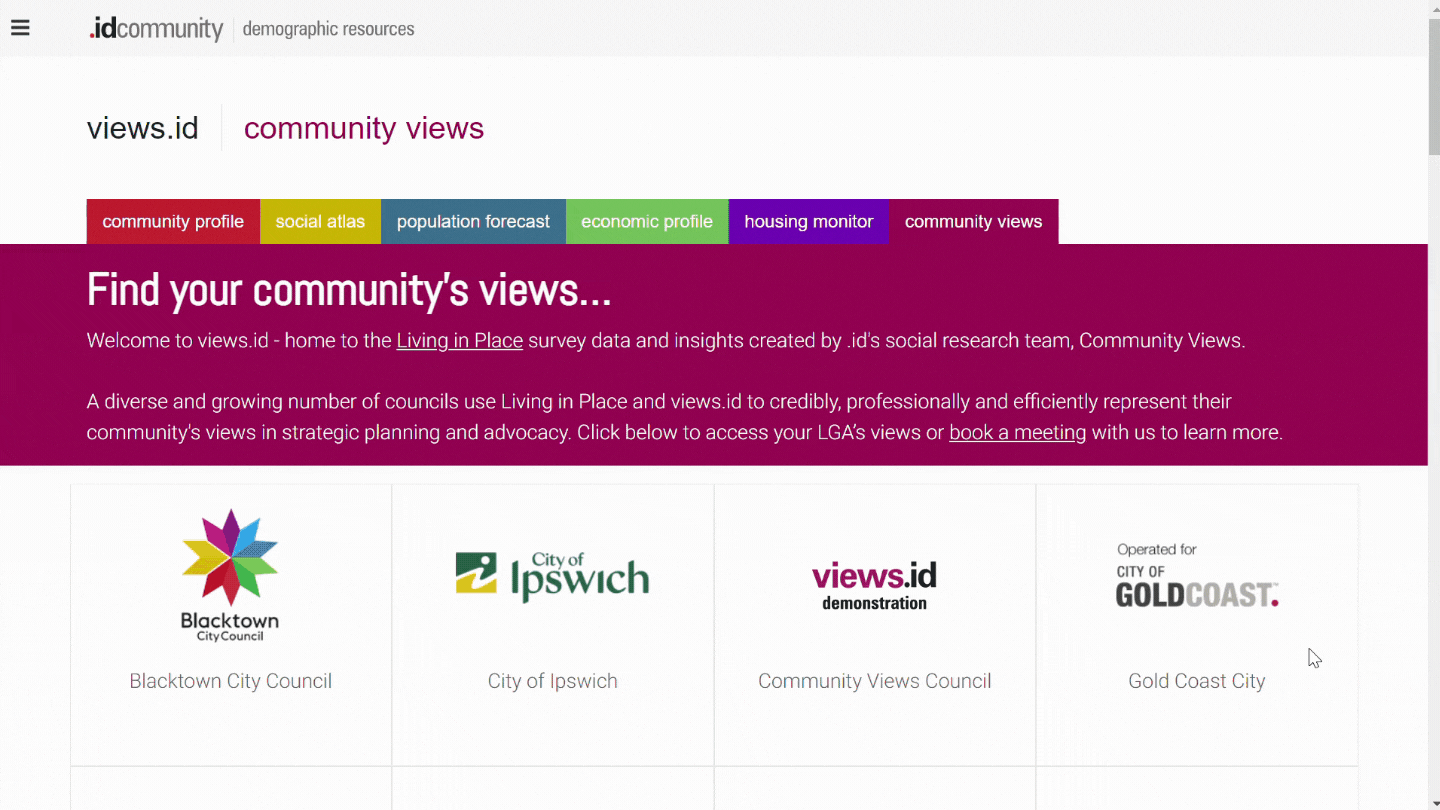Follow the Living in Place link

tap(459, 341)
